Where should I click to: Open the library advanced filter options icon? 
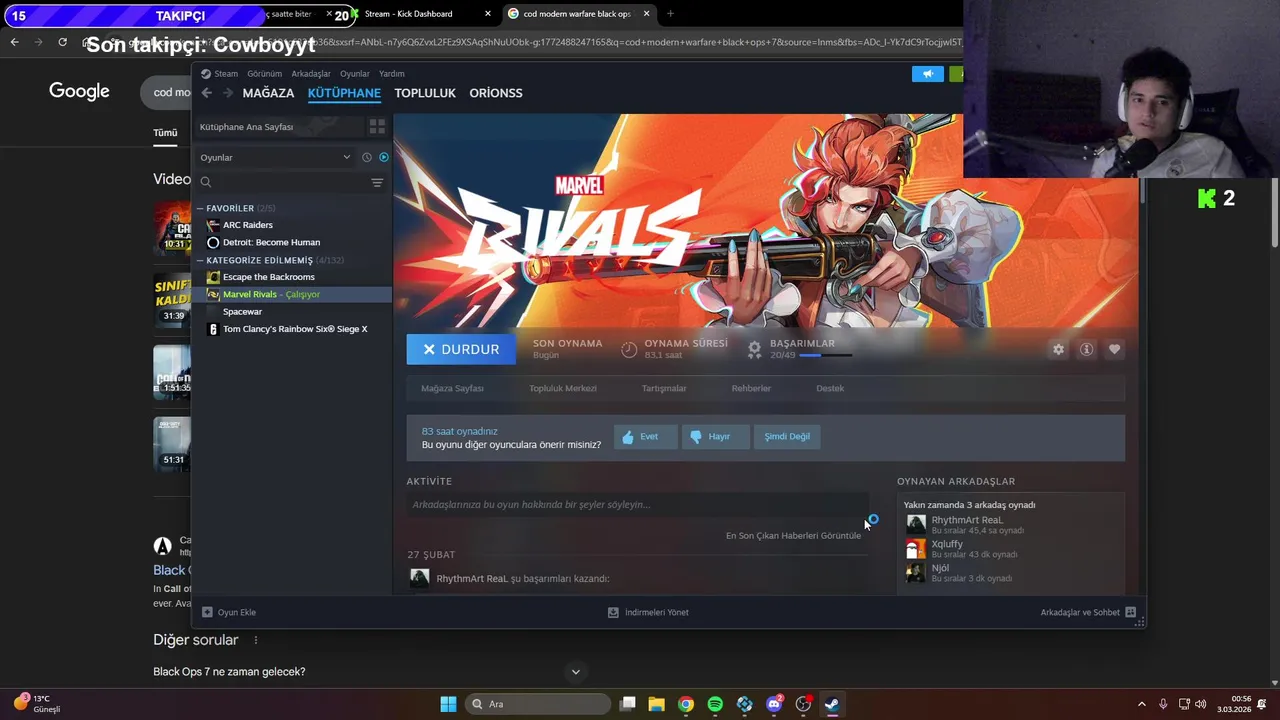pyautogui.click(x=377, y=182)
